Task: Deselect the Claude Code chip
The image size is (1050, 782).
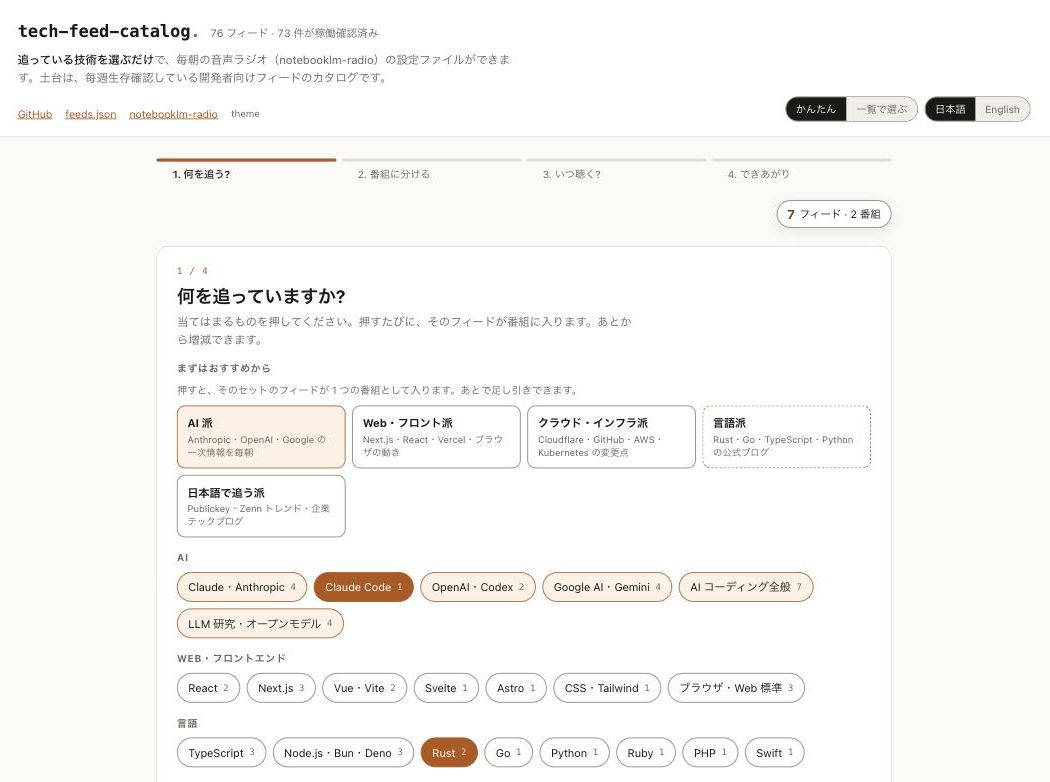Action: (x=364, y=587)
